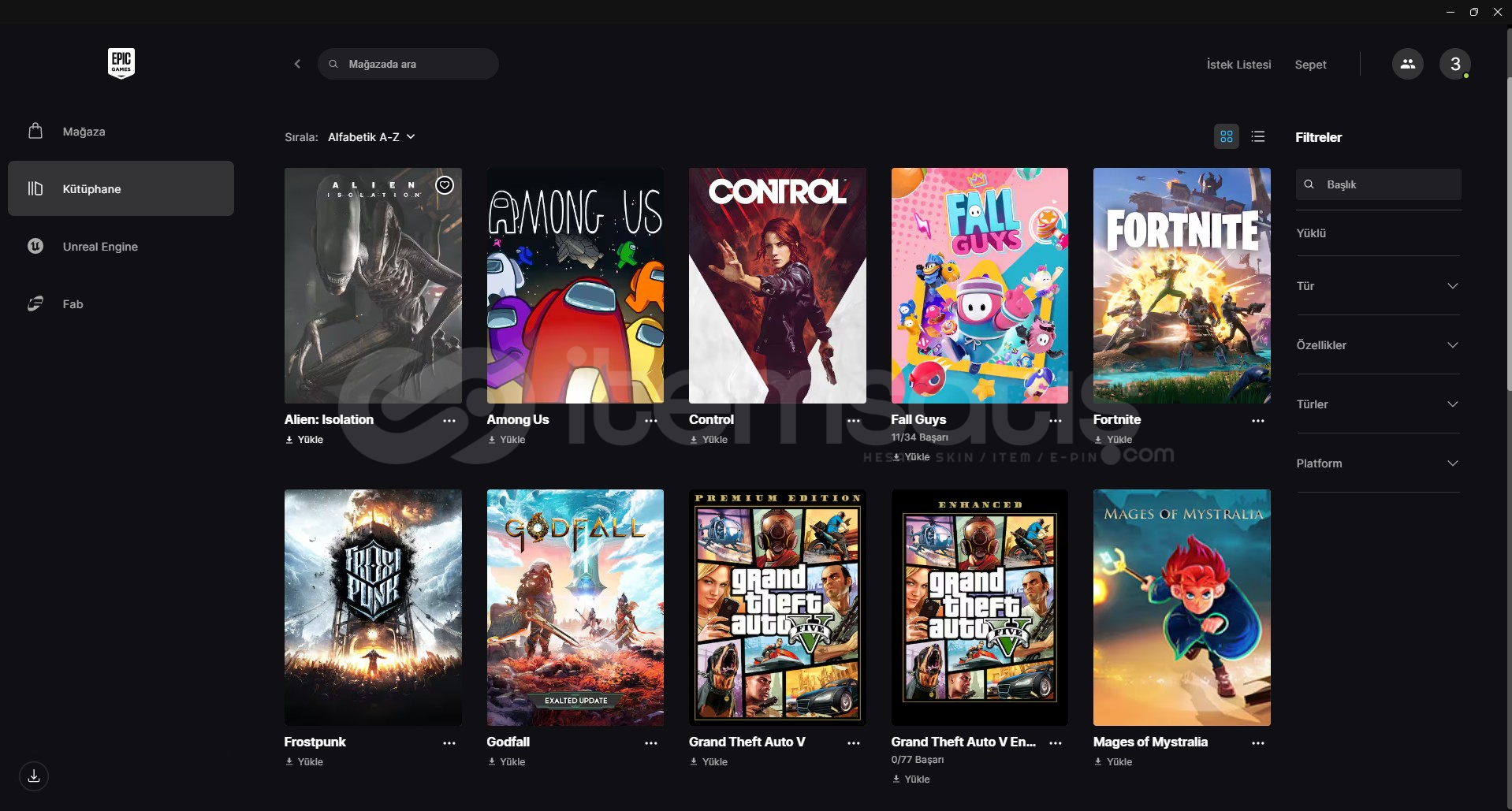This screenshot has width=1512, height=811.
Task: Open the profile avatar numbered 3
Action: coord(1454,64)
